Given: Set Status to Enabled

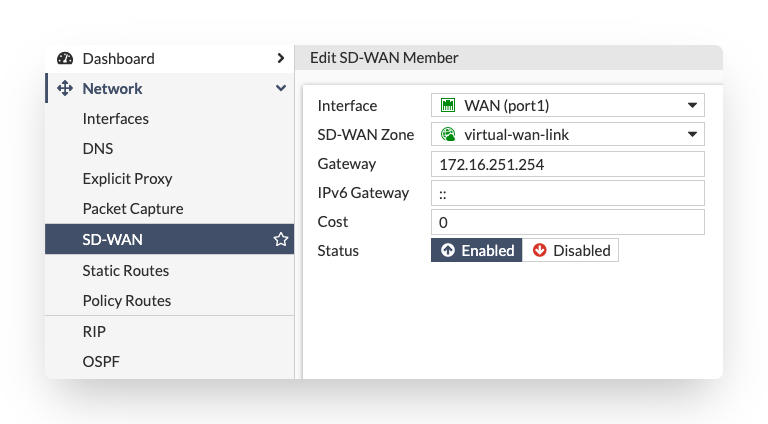Looking at the screenshot, I should tap(477, 250).
